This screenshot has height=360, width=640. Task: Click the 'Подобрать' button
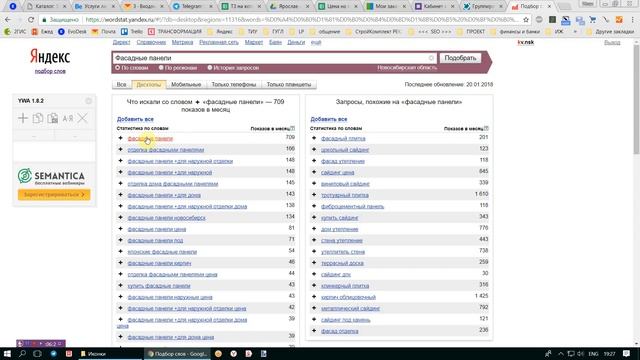tap(460, 58)
